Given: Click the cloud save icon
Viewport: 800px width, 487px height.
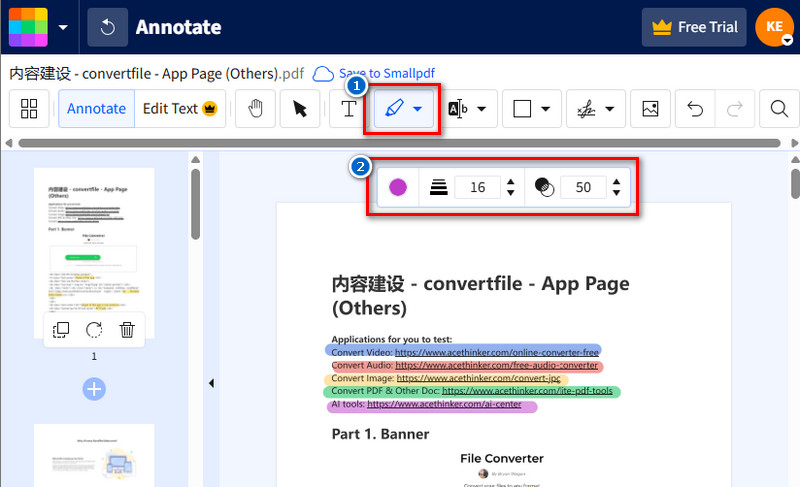Looking at the screenshot, I should pos(323,74).
